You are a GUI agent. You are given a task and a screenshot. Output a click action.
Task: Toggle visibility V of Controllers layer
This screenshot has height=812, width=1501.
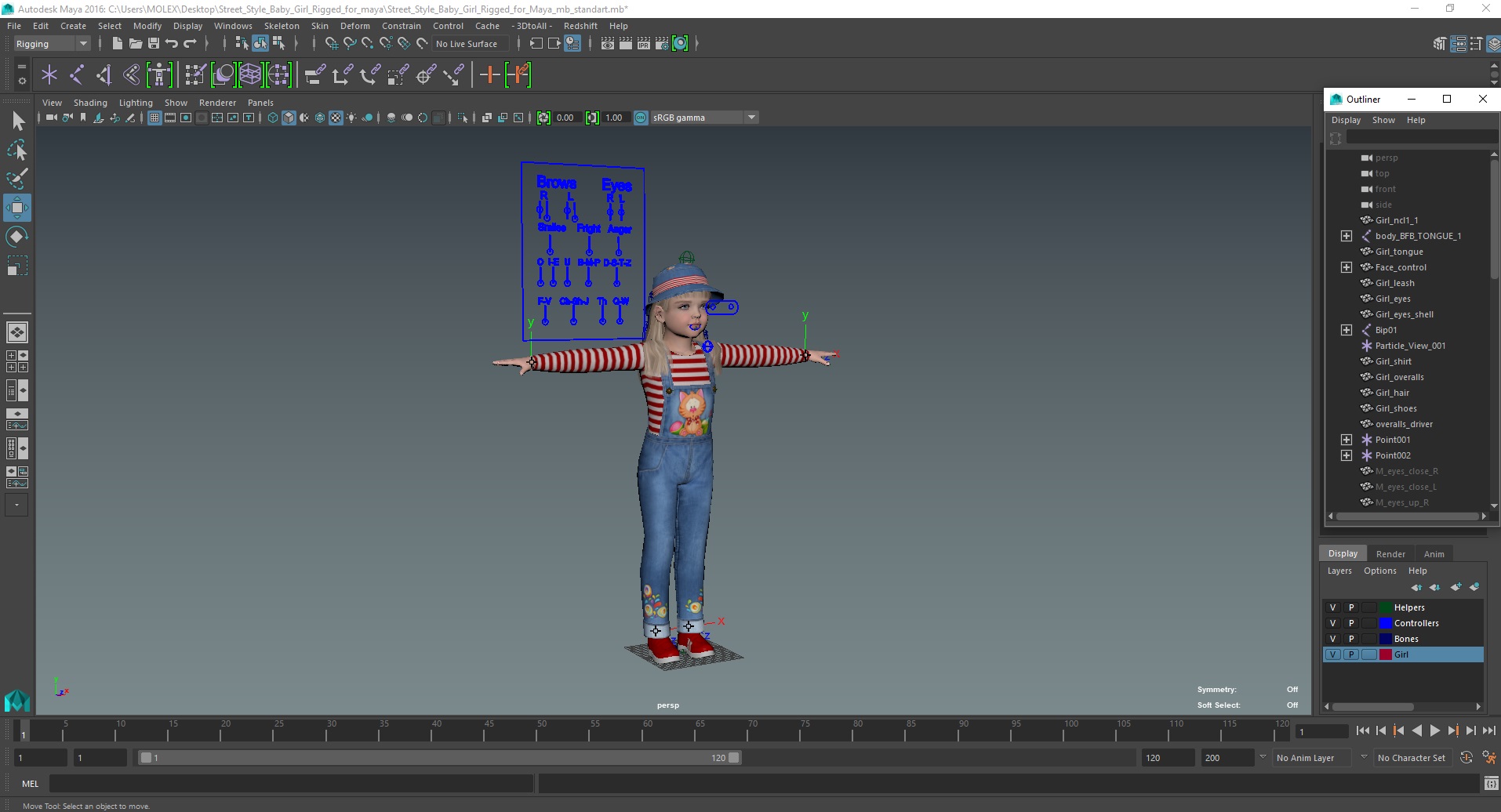1332,623
